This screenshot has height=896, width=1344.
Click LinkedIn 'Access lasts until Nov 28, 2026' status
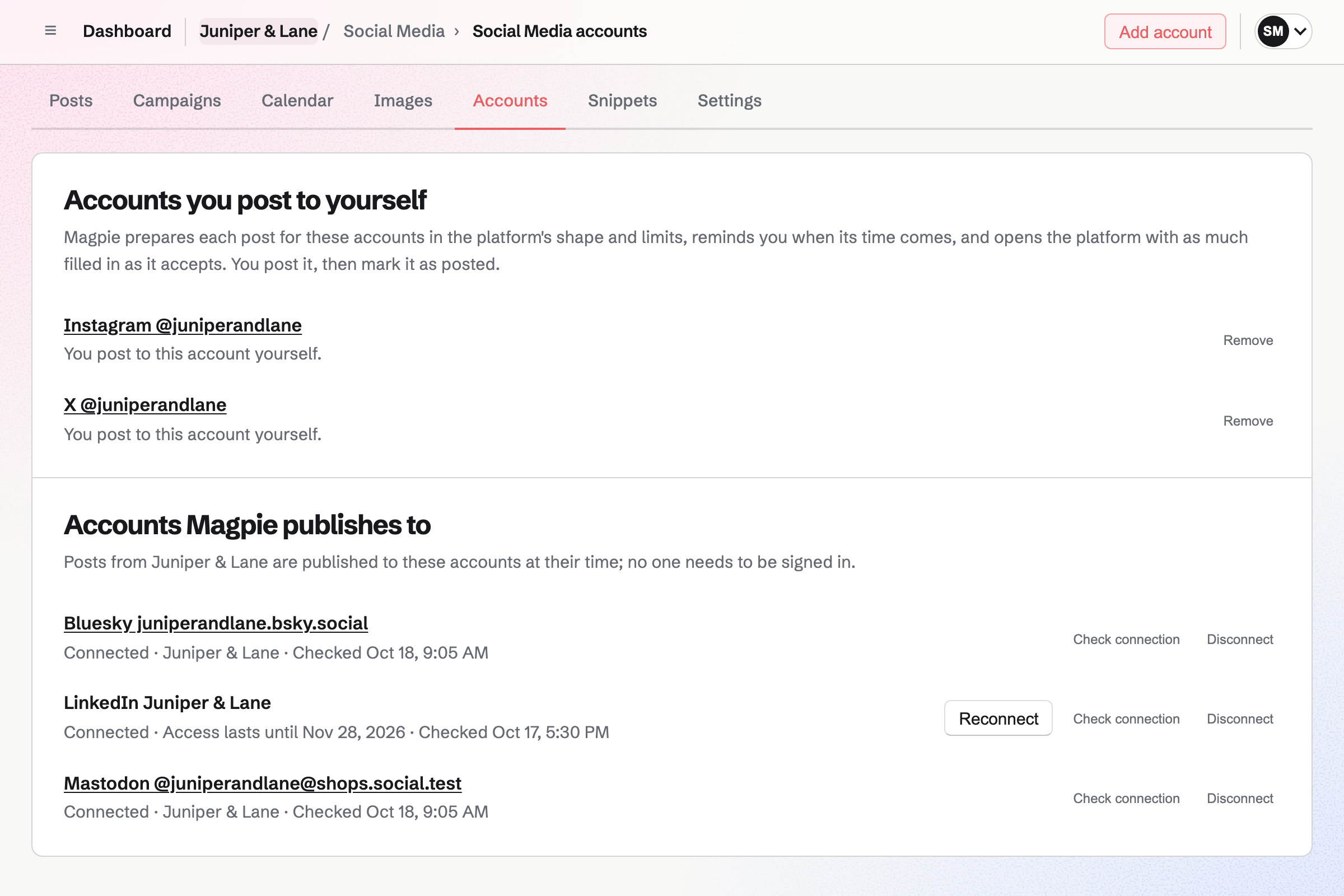click(x=284, y=732)
